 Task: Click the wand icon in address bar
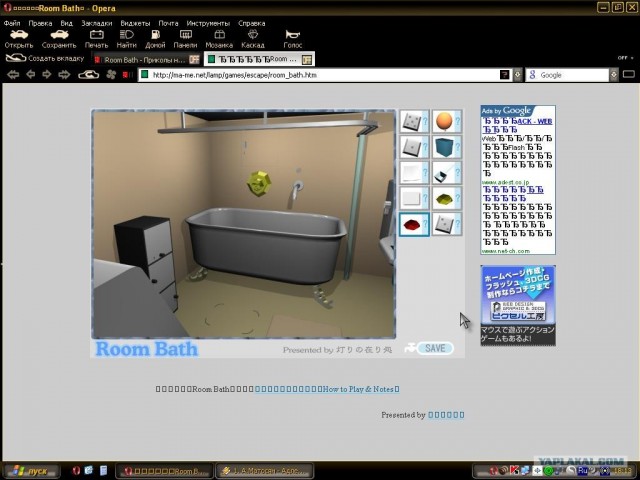pyautogui.click(x=505, y=75)
